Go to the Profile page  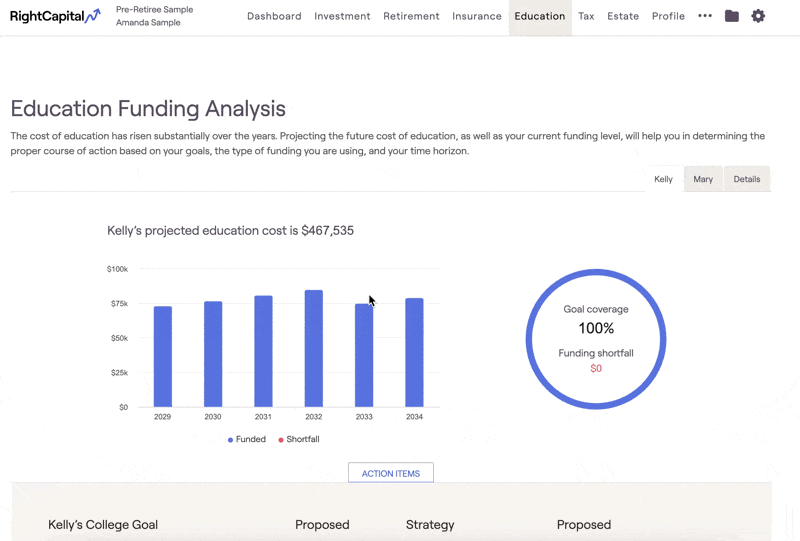pos(668,16)
